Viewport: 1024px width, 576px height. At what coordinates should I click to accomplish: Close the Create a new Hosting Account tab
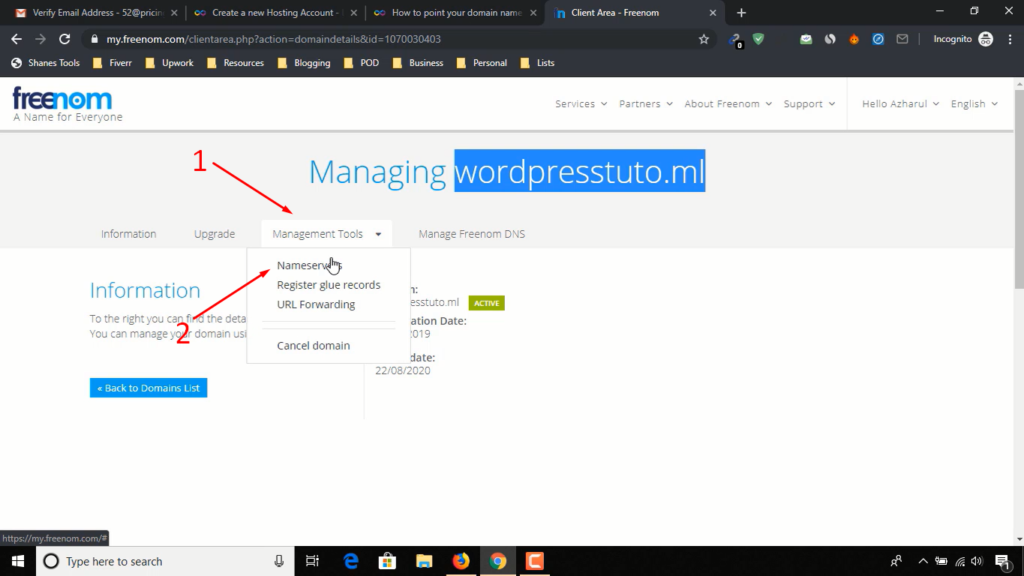[353, 12]
